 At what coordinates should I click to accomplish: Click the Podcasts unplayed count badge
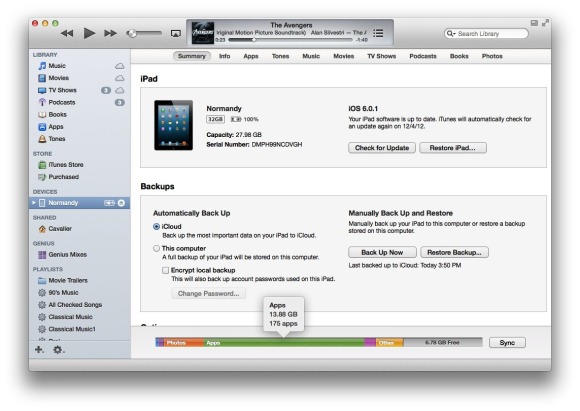tap(119, 102)
